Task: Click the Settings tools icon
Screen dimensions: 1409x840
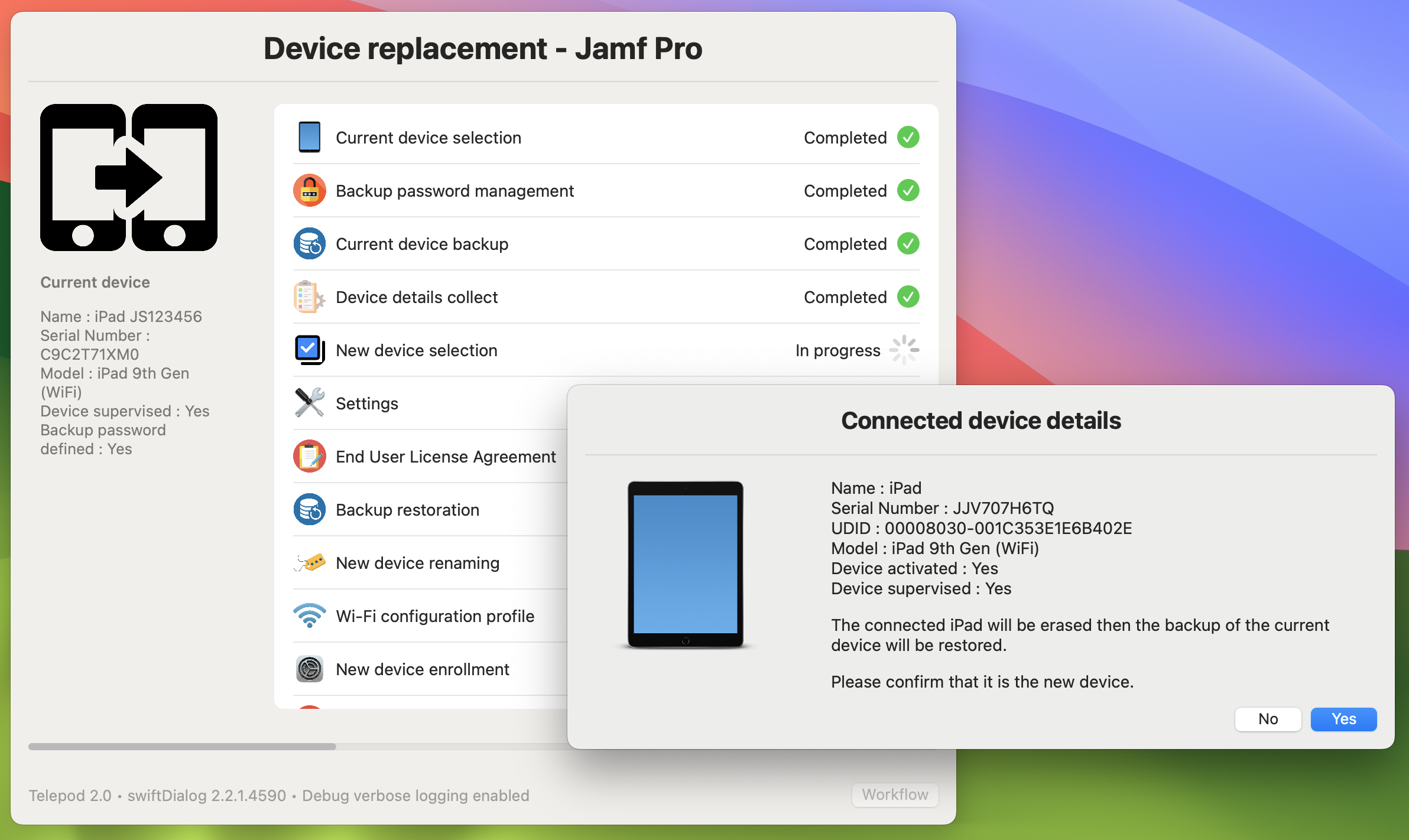Action: point(309,403)
